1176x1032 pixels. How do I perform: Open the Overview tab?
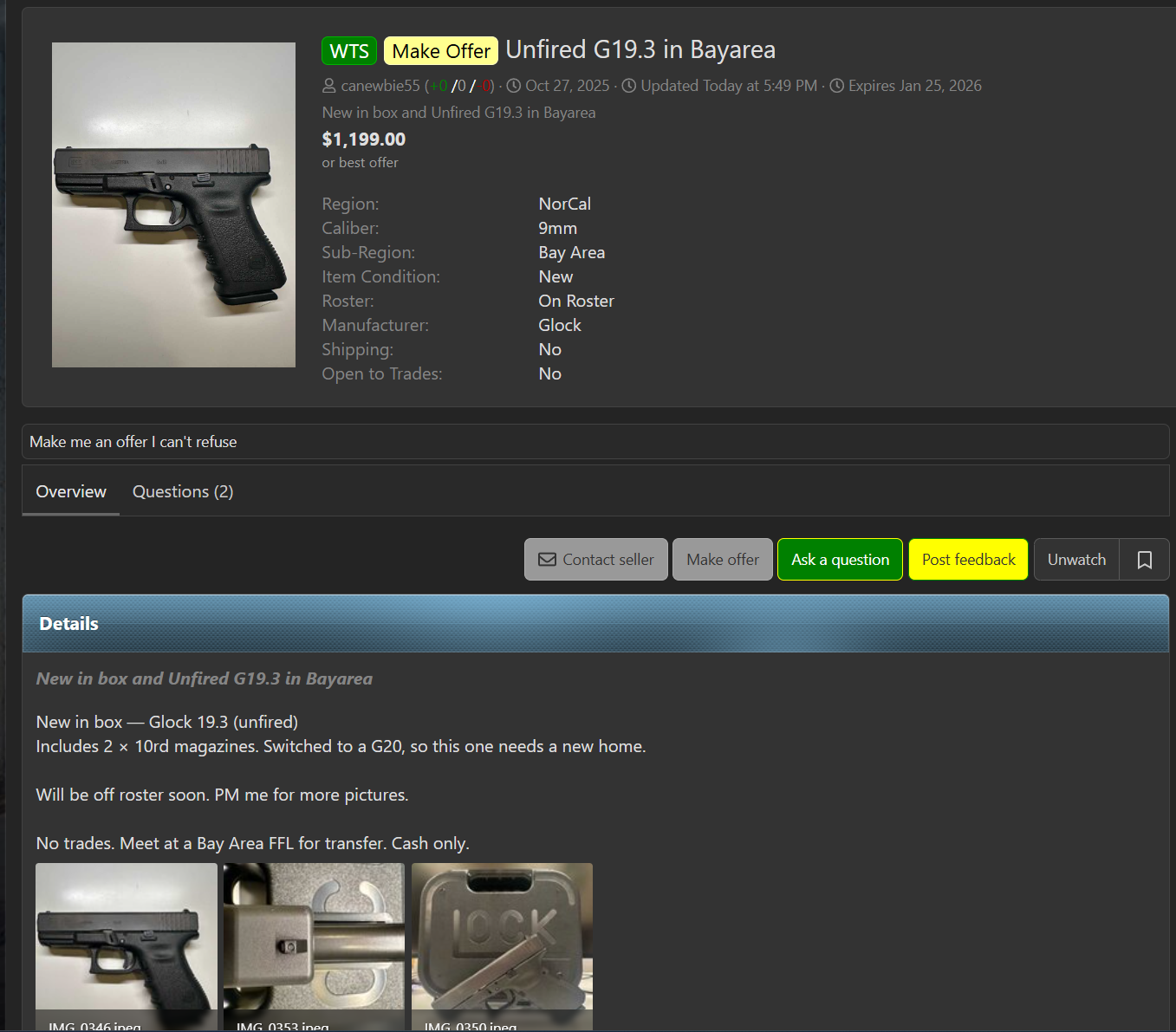pyautogui.click(x=71, y=491)
